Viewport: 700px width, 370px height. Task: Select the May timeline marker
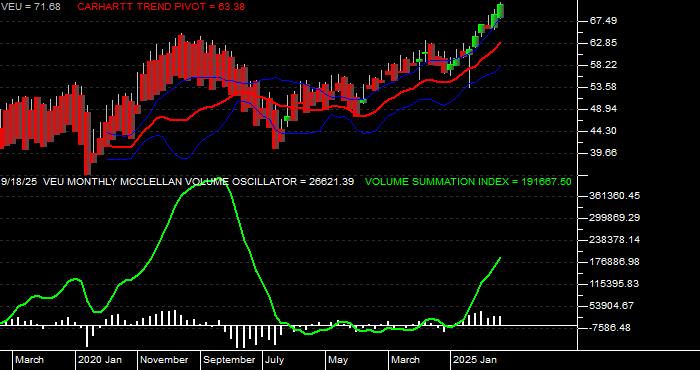[338, 360]
